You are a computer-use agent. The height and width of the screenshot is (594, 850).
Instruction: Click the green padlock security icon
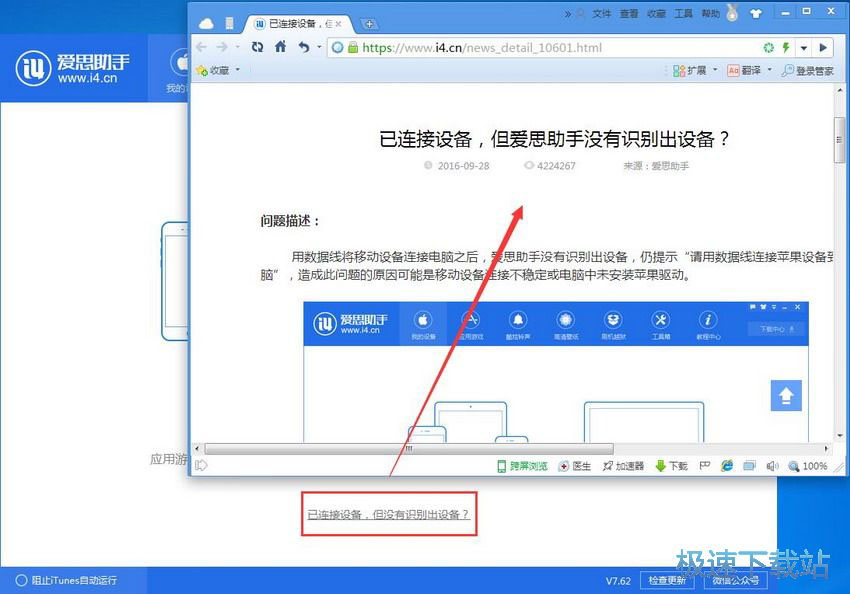(x=353, y=48)
